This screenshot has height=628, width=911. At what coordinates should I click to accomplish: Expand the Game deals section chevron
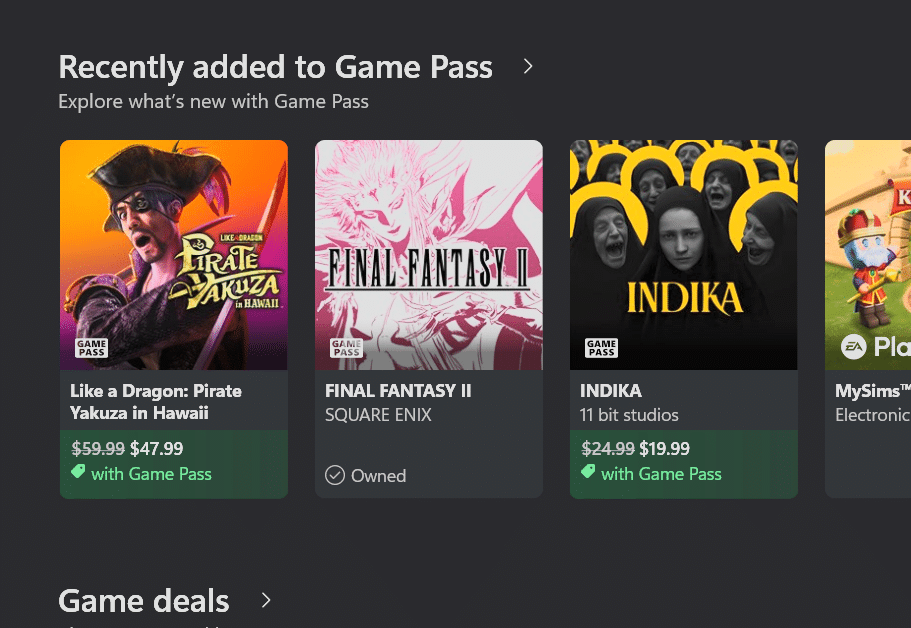pyautogui.click(x=266, y=600)
